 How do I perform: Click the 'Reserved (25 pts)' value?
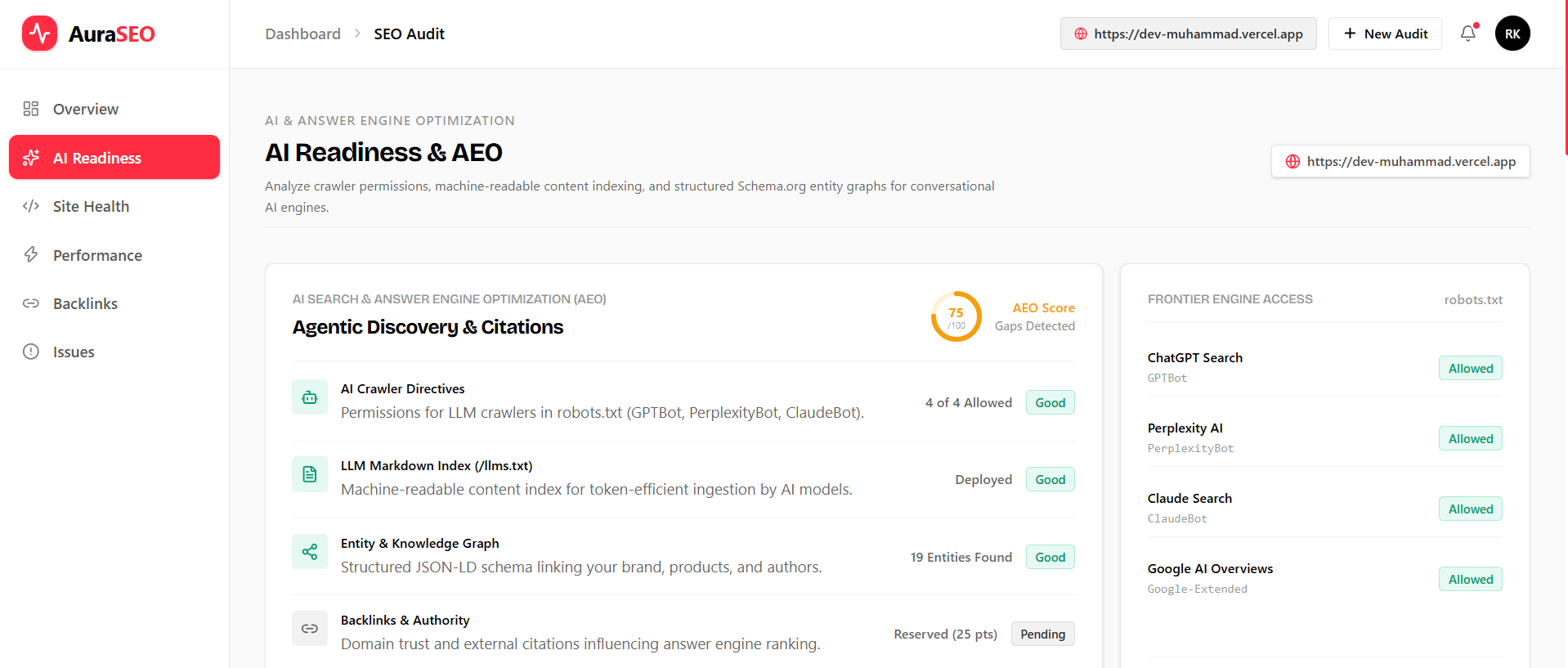pyautogui.click(x=946, y=634)
